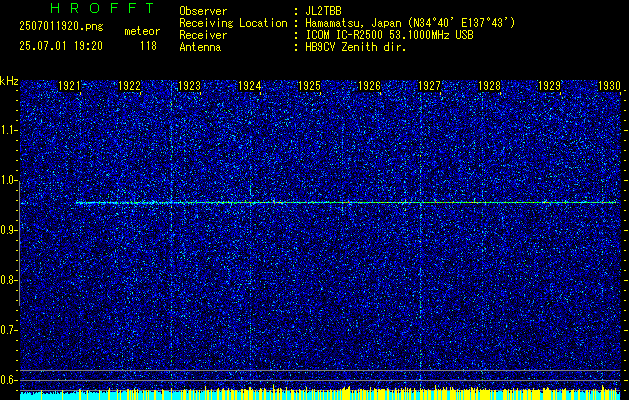Click the bright carrier signal line near 0.95 kHz
This screenshot has height=400, width=629.
345,203
